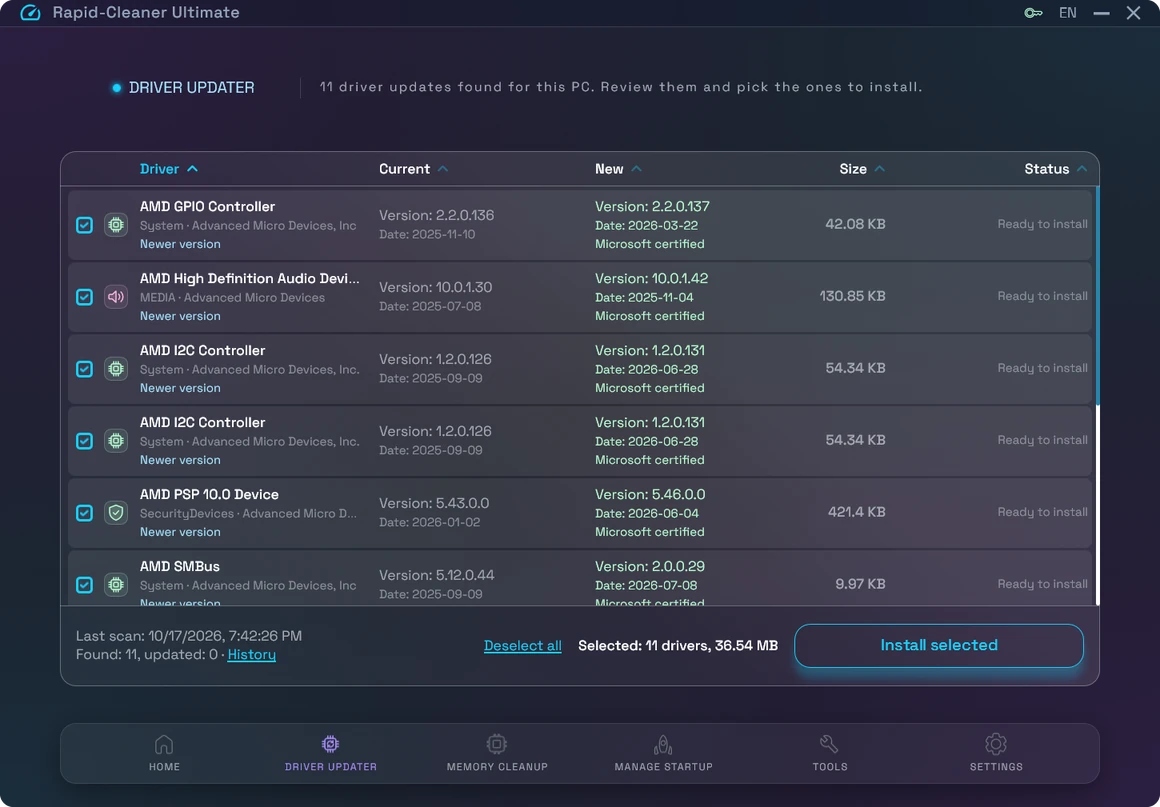Screen dimensions: 1160x807
Task: Select the AMD SMBus driver name
Action: coord(180,567)
